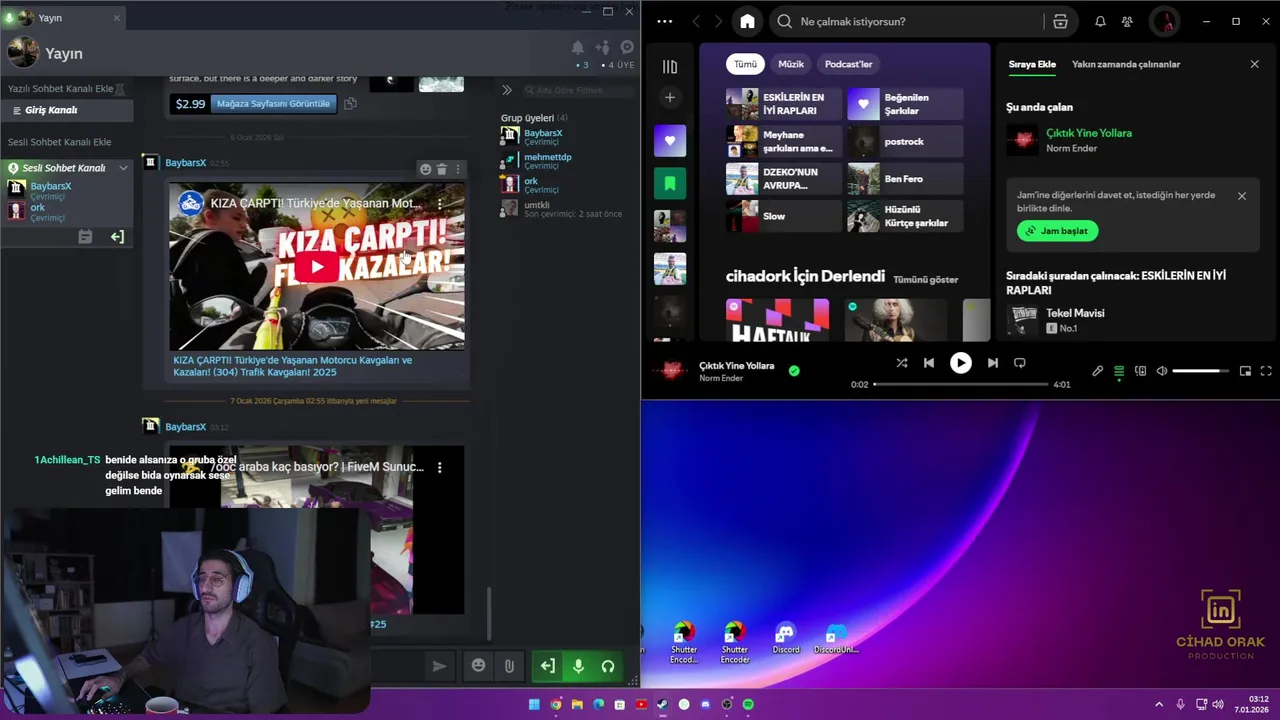
Task: Open Beğenilen Şarkılar tile
Action: (905, 104)
